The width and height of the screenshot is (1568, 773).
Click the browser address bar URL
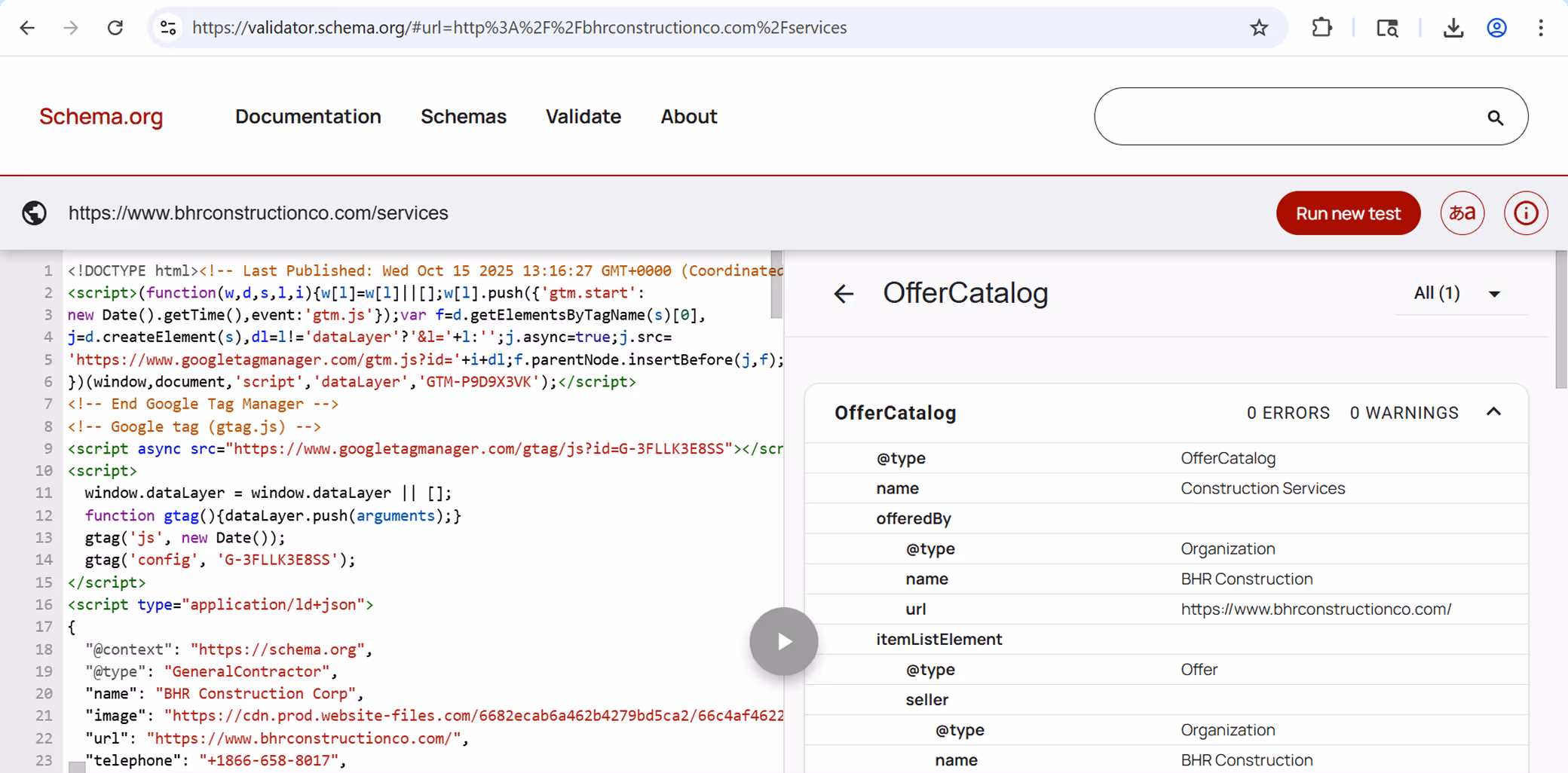519,28
